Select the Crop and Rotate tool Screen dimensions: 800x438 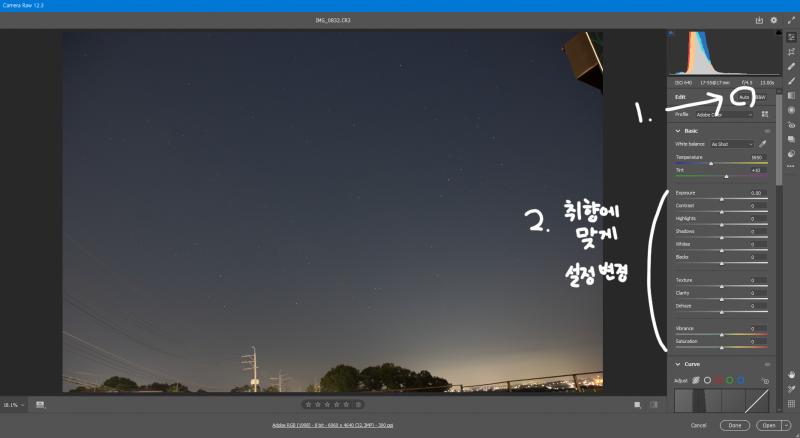[x=791, y=52]
